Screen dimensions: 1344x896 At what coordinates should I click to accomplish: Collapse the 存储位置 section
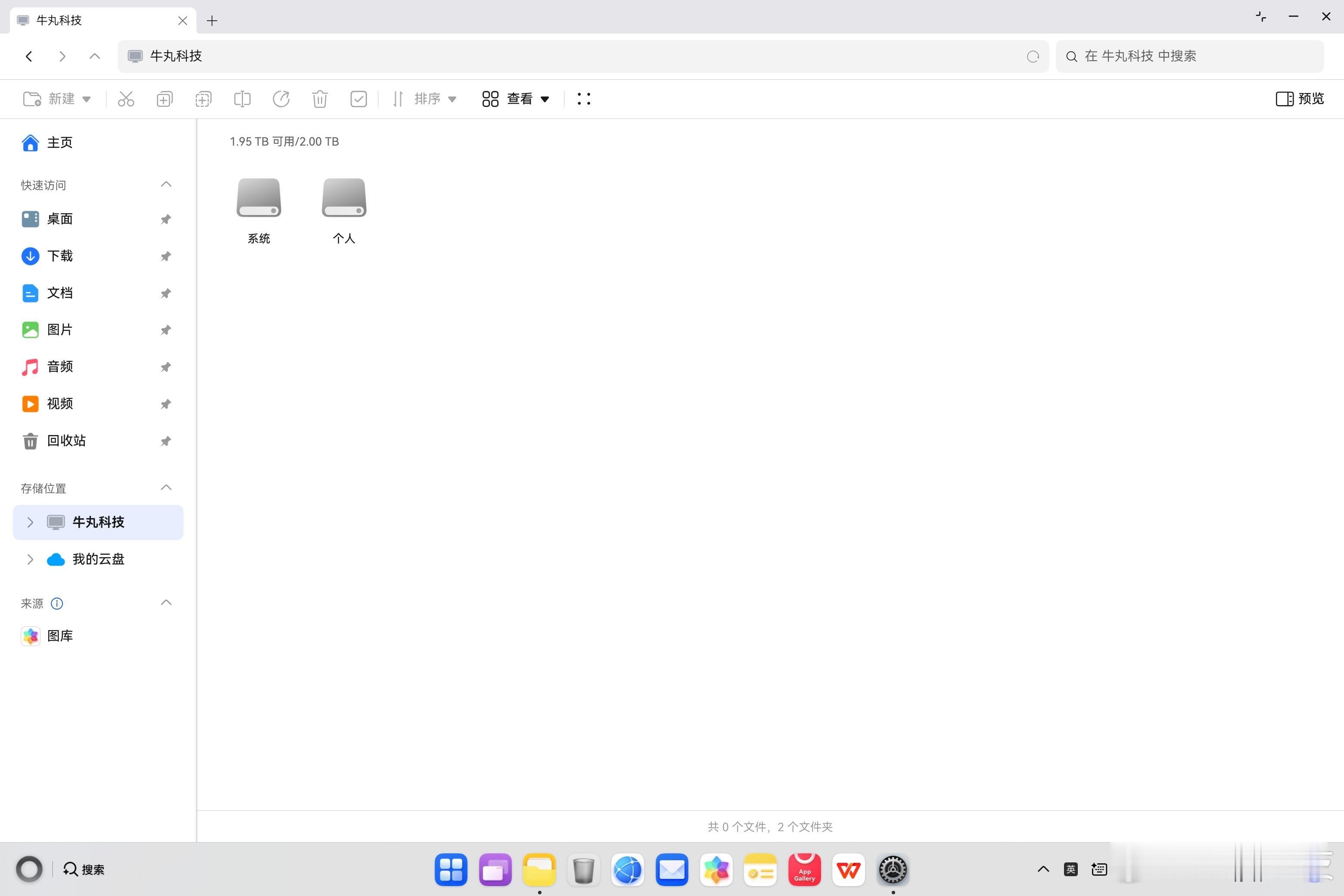[x=166, y=488]
